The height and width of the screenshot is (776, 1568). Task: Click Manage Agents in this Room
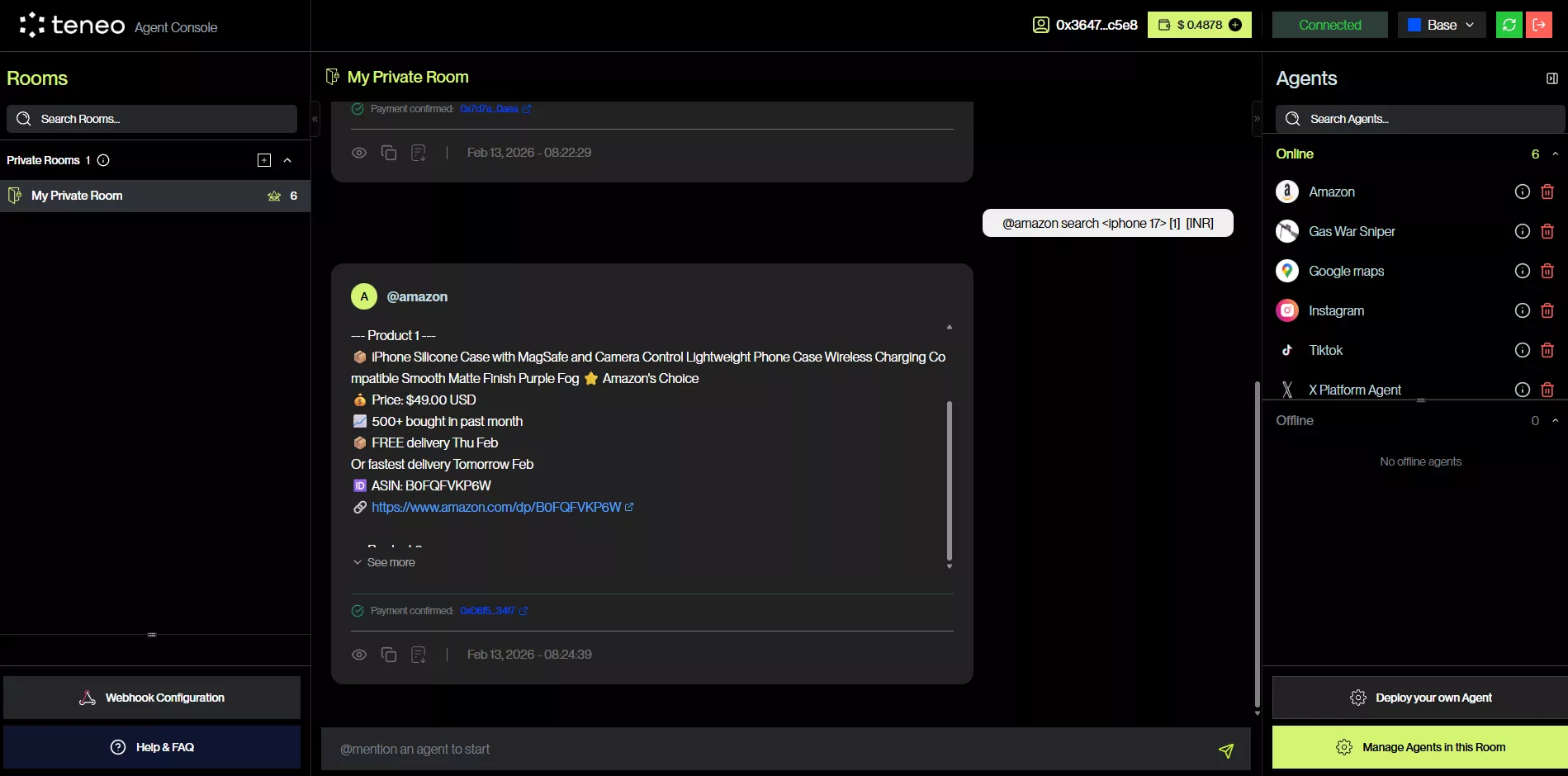(1420, 747)
